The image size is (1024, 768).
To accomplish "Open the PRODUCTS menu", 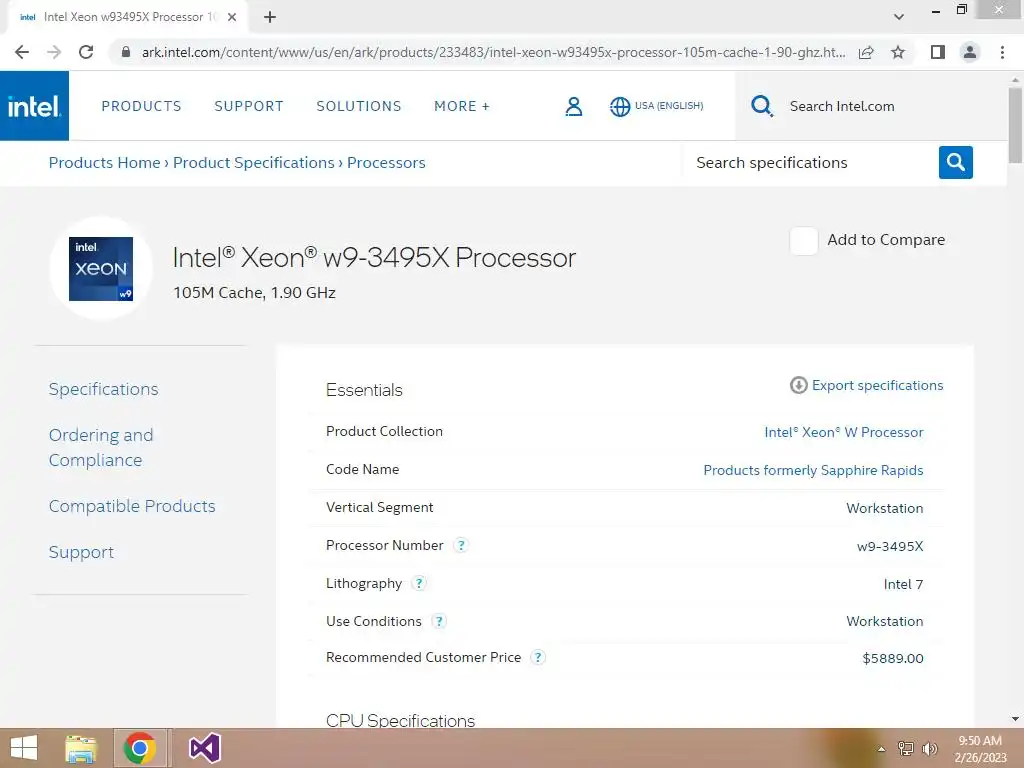I will (141, 106).
